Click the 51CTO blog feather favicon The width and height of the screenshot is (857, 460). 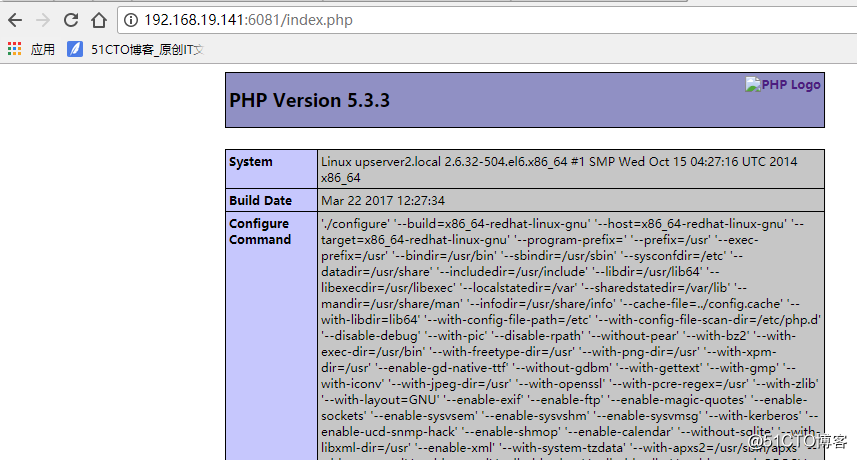tap(75, 49)
